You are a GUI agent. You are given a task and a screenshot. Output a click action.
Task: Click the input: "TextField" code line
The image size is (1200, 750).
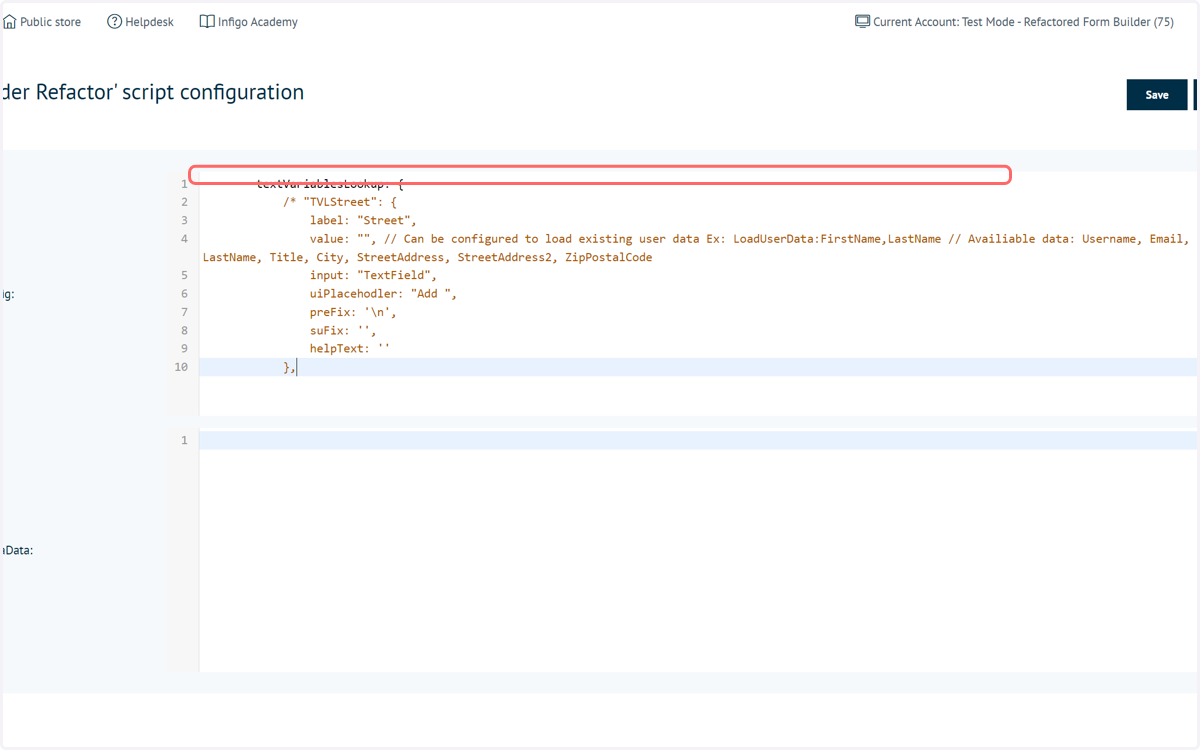(373, 275)
